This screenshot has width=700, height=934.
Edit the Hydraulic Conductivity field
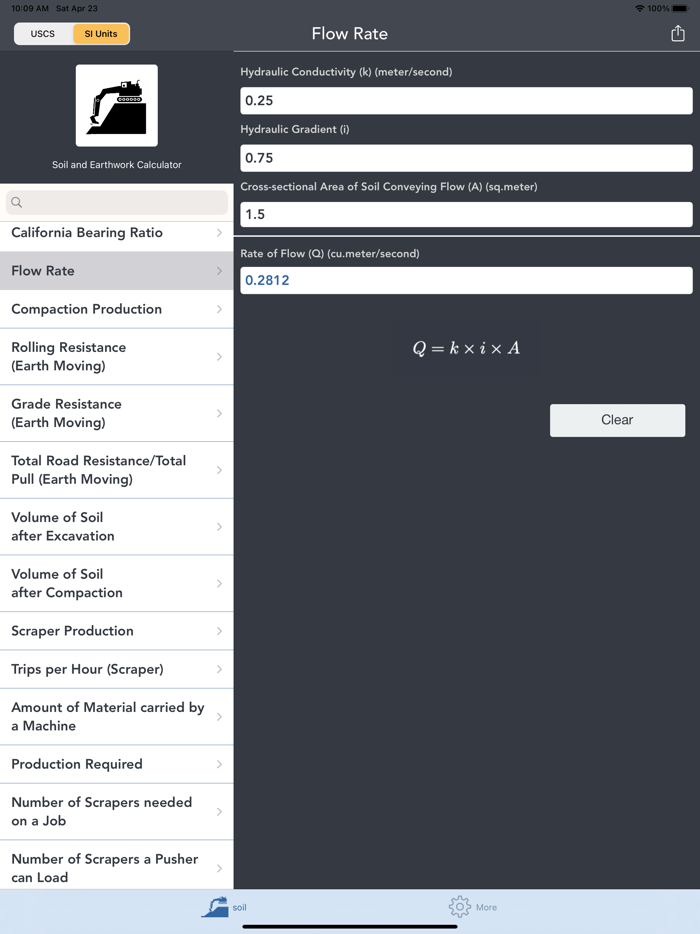pyautogui.click(x=466, y=101)
